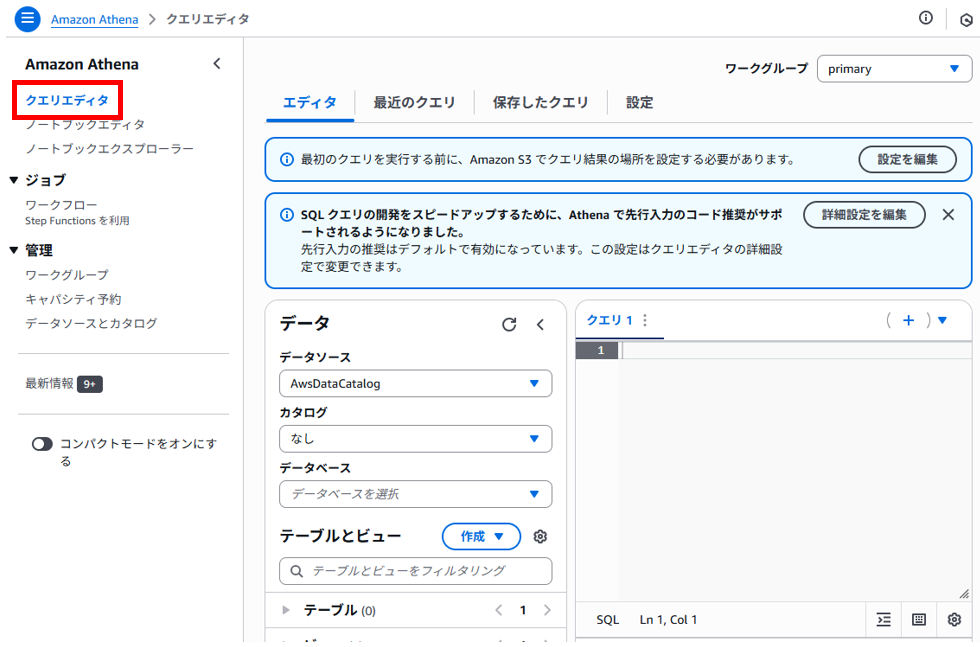Screen dimensions: 980x647
Task: Expand the テーブル (0) section
Action: 286,610
